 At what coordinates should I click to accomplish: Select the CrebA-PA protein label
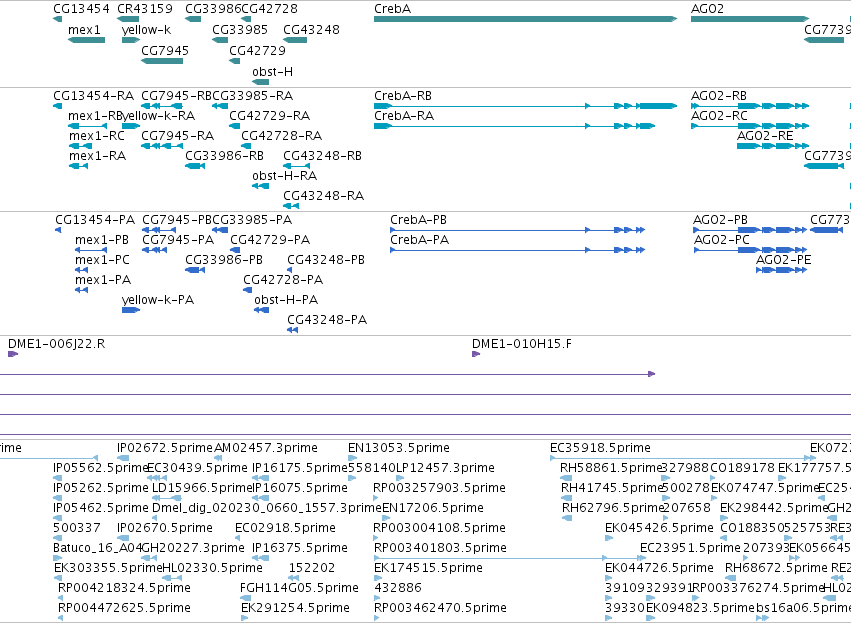pos(420,240)
